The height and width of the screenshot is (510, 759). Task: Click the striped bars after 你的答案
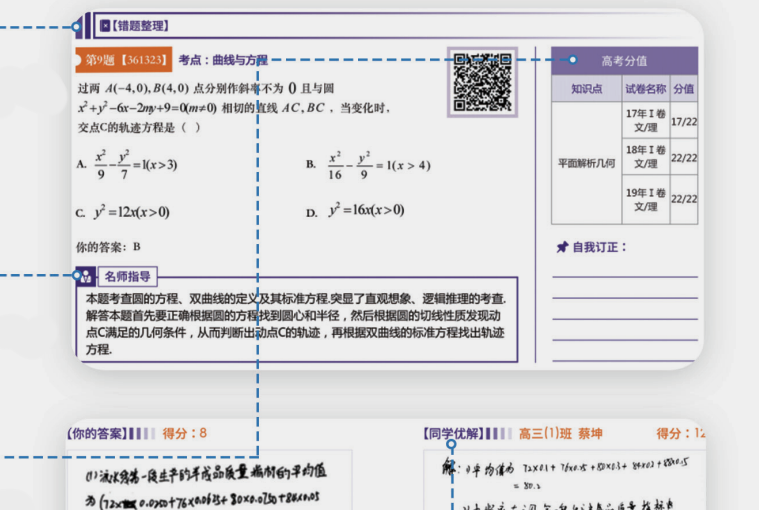click(x=143, y=433)
